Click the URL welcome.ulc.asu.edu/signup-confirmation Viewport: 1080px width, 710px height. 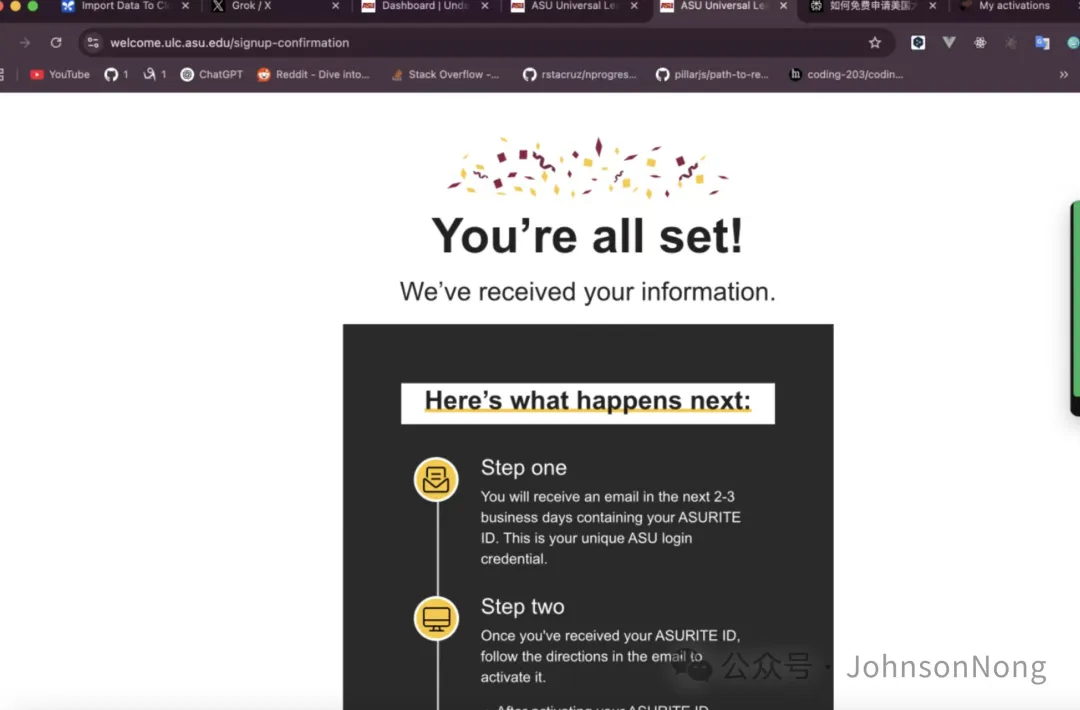coord(229,43)
